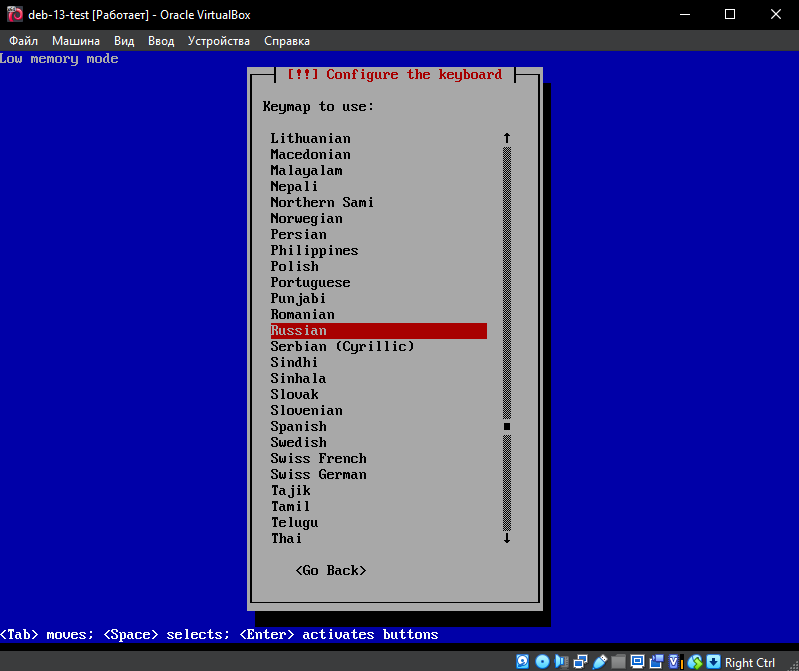Click the optical disc status icon
The width and height of the screenshot is (799, 671).
[x=542, y=662]
